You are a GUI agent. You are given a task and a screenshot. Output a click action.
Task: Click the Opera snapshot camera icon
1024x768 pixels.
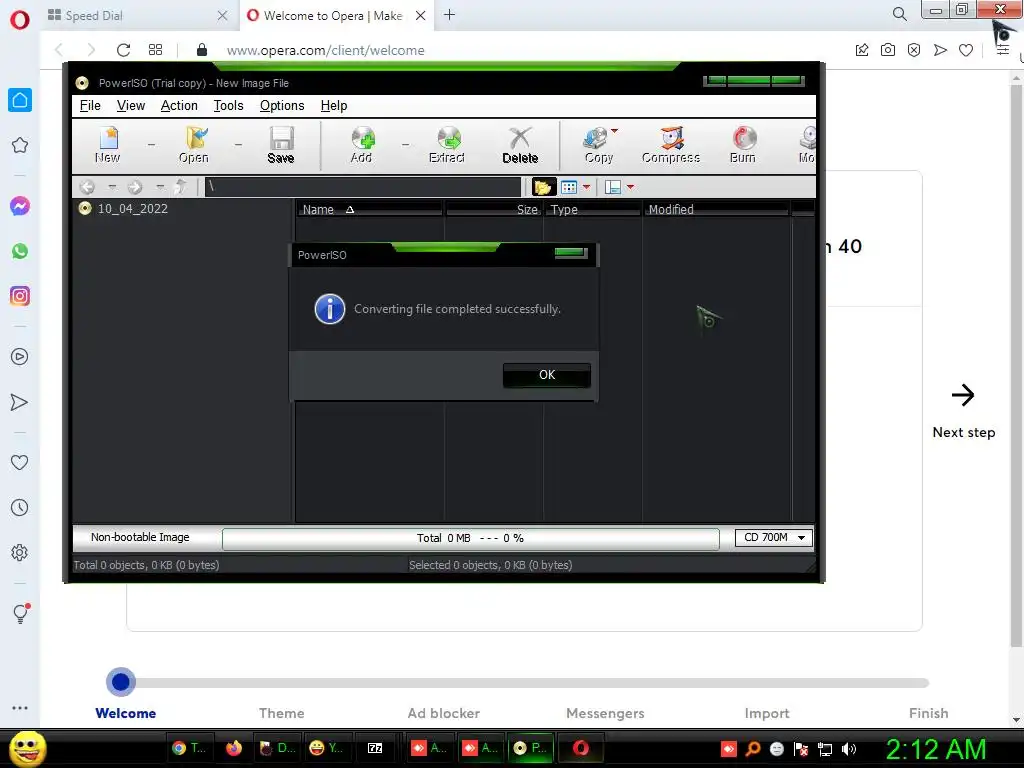tap(888, 50)
